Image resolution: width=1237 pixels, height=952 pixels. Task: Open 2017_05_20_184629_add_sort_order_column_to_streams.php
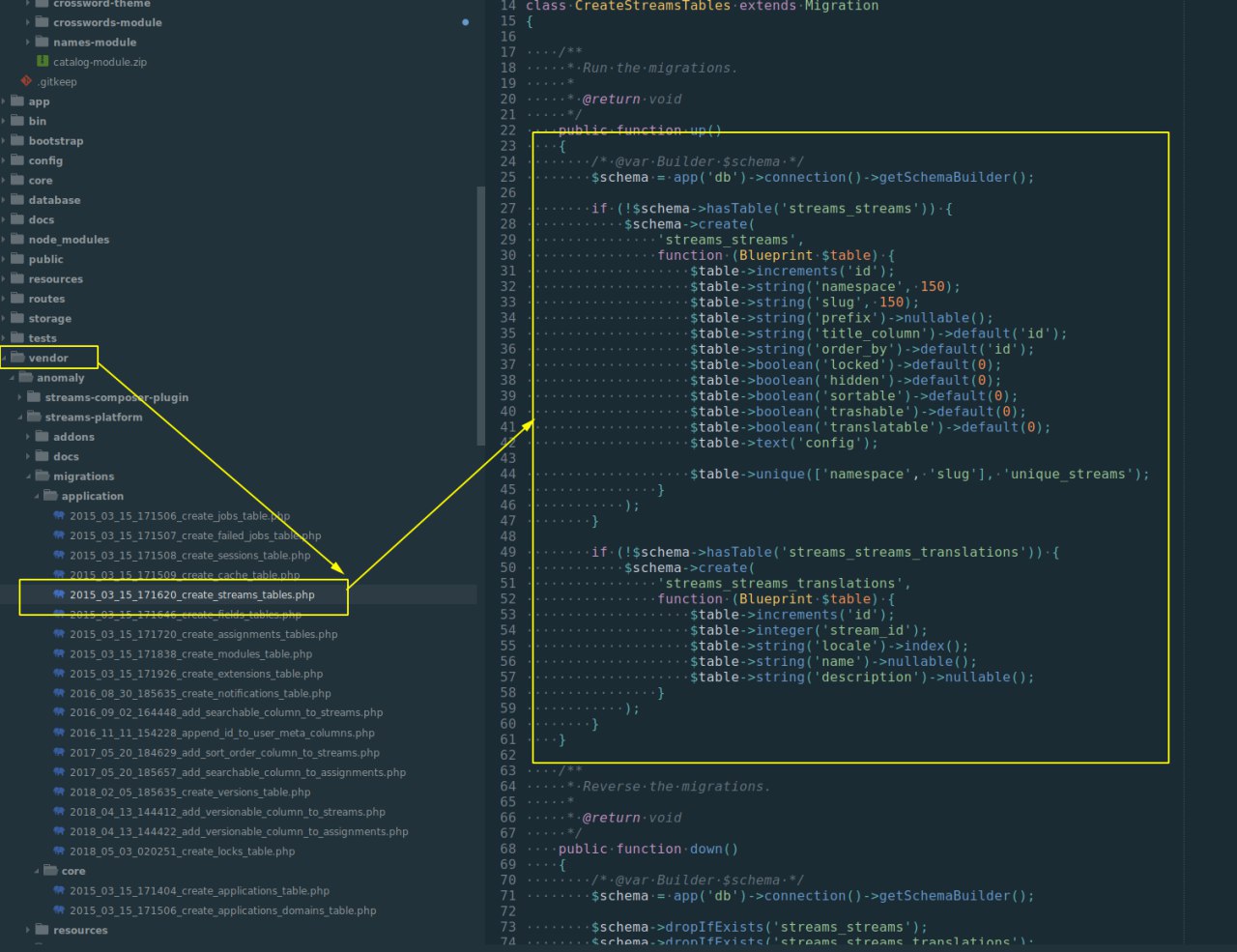(x=224, y=753)
